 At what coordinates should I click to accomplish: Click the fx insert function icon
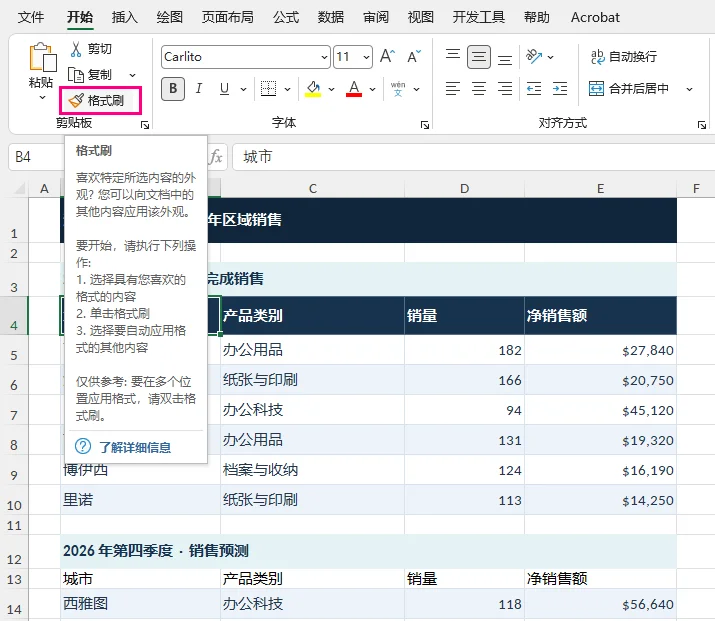[216, 157]
